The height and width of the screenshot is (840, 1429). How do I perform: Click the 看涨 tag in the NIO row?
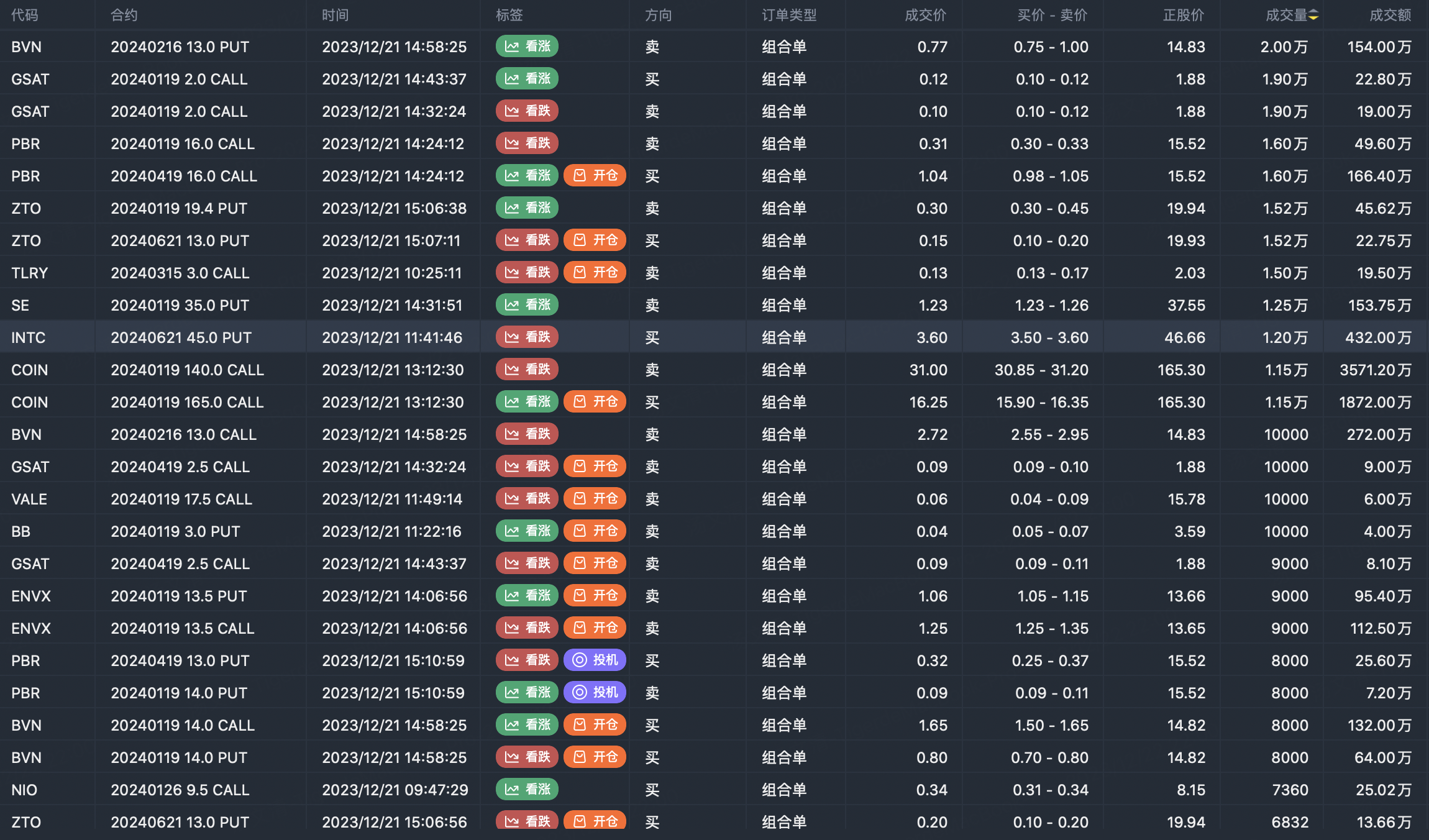[527, 790]
